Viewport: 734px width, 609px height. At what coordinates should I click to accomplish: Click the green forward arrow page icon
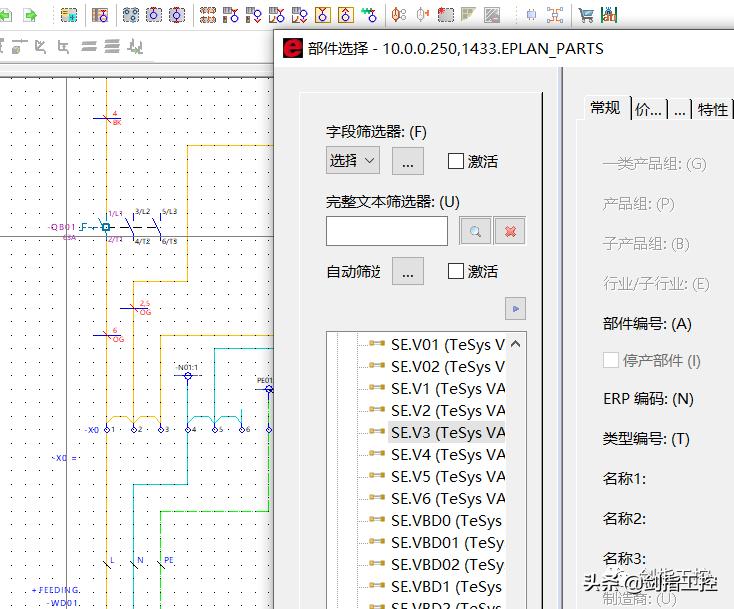pyautogui.click(x=30, y=15)
